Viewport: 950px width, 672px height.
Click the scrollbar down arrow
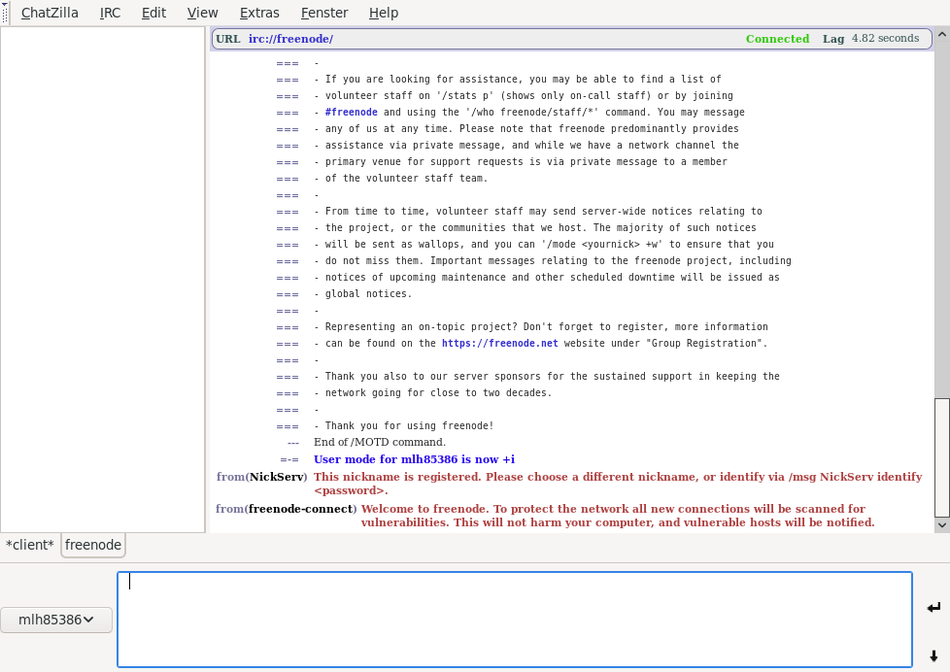click(x=942, y=525)
